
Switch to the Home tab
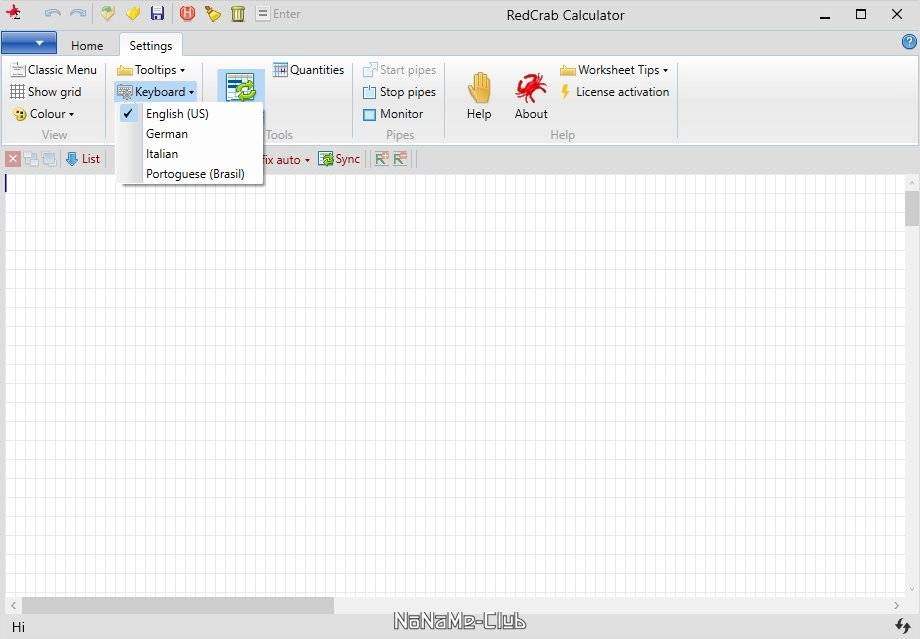tap(87, 46)
